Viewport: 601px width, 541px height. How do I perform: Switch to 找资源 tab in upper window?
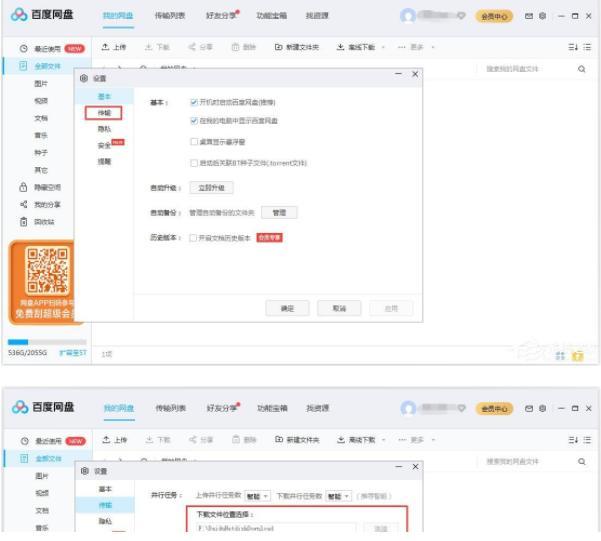click(317, 15)
